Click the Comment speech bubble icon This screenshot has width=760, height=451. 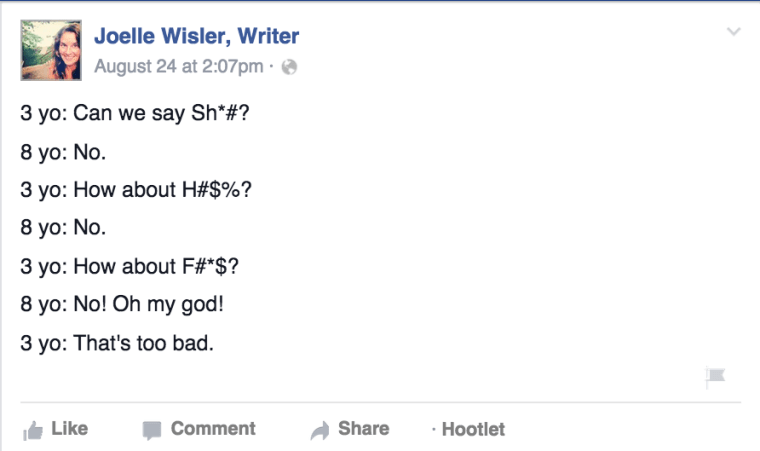pyautogui.click(x=152, y=430)
